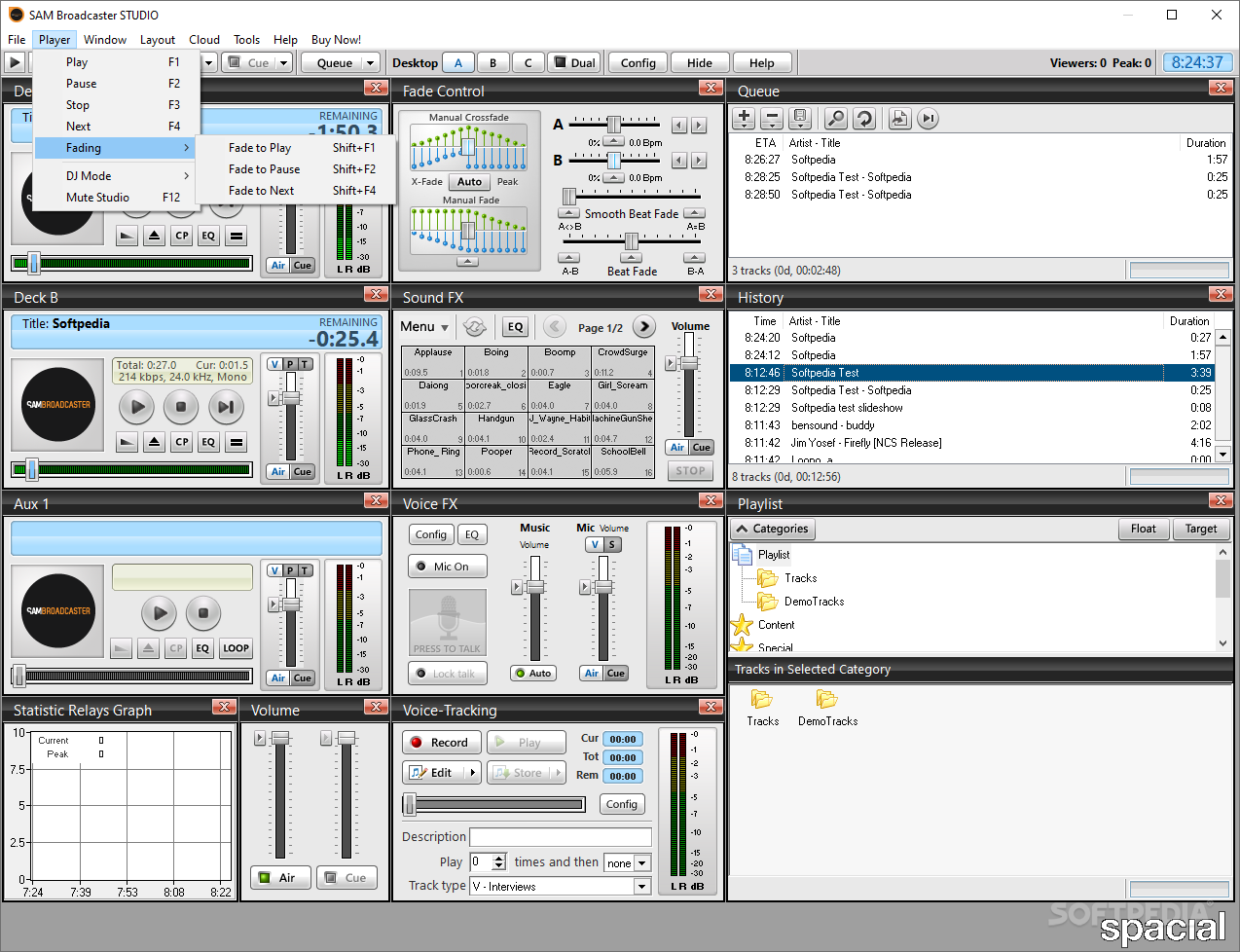1240x952 pixels.
Task: Adjust the Sound FX Volume slider
Action: 689,363
